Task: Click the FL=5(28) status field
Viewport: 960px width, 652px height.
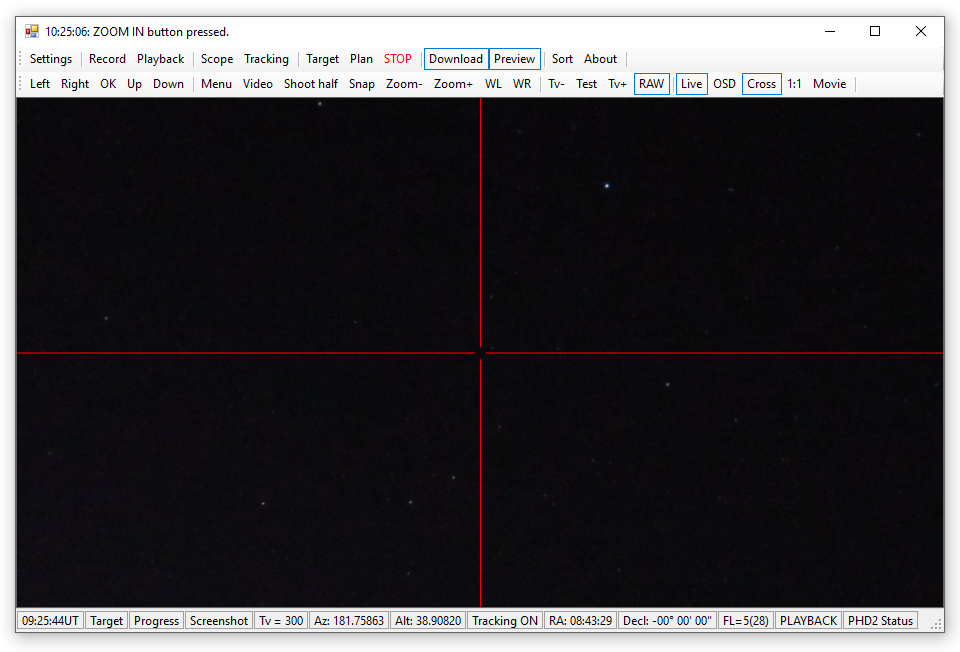Action: pos(746,621)
